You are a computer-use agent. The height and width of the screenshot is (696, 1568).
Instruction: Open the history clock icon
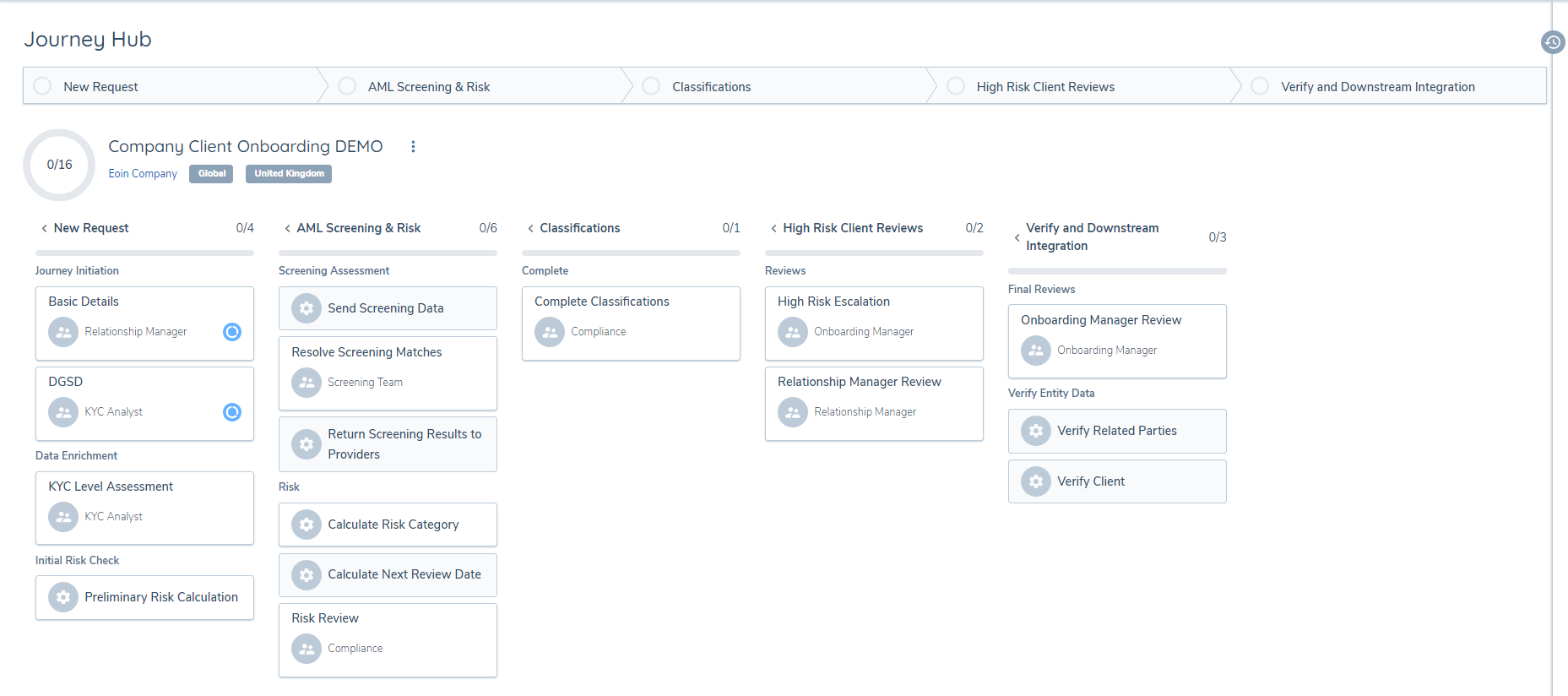pyautogui.click(x=1552, y=42)
